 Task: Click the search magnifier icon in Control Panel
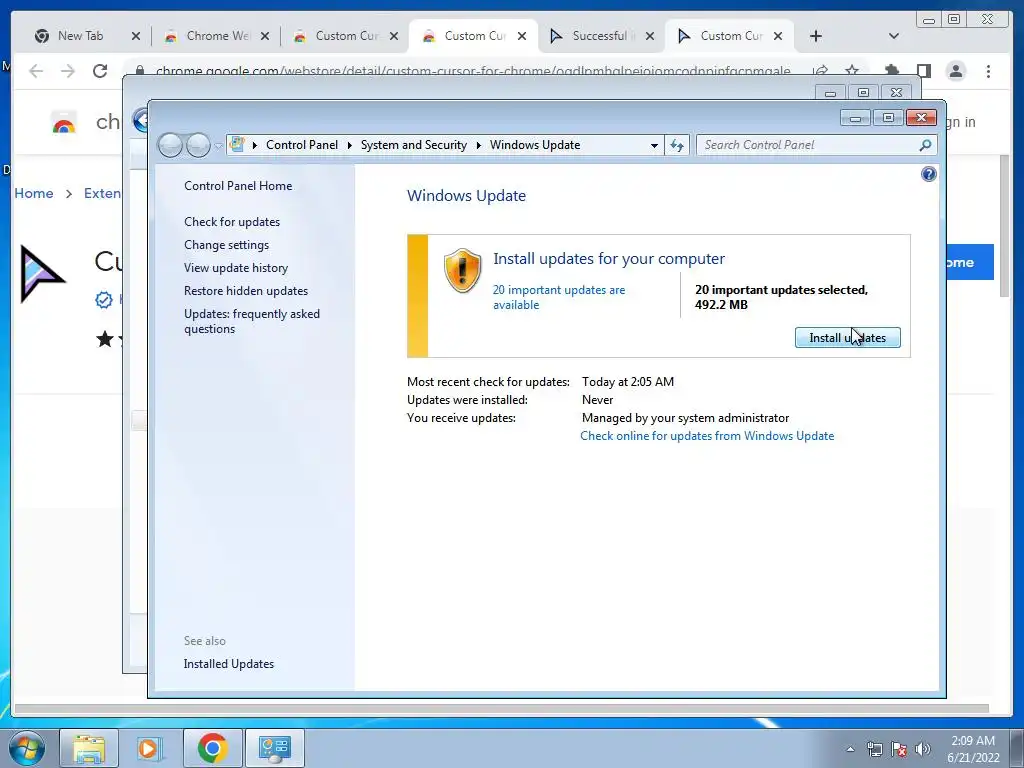tap(925, 145)
